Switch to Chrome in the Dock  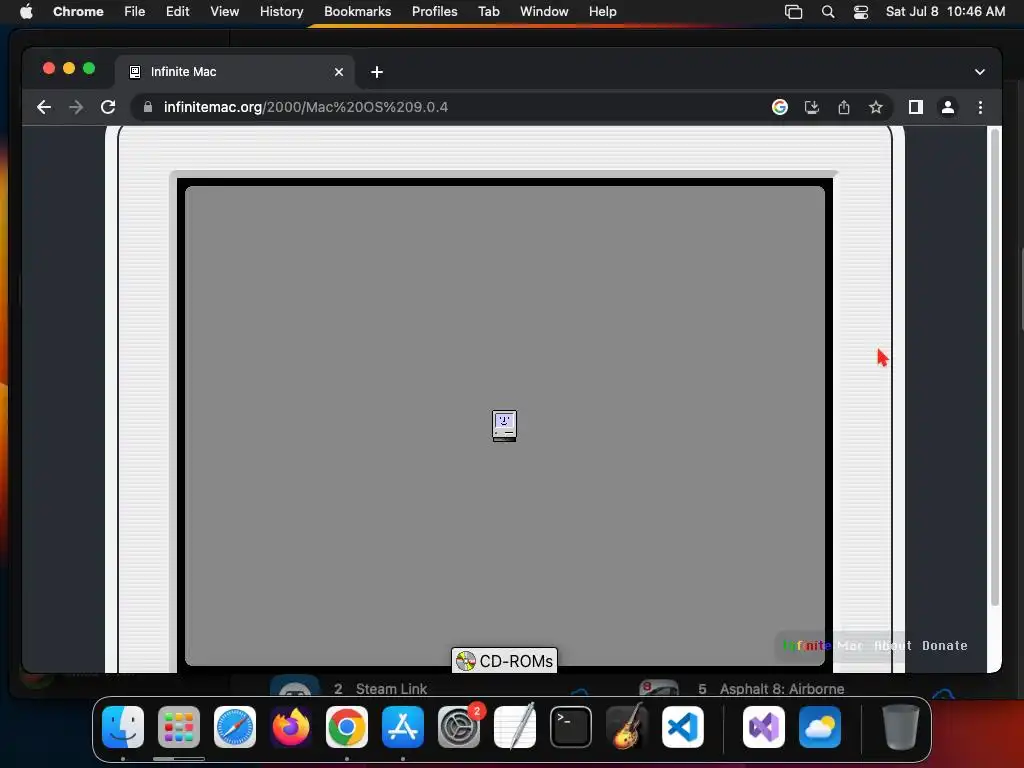click(347, 727)
